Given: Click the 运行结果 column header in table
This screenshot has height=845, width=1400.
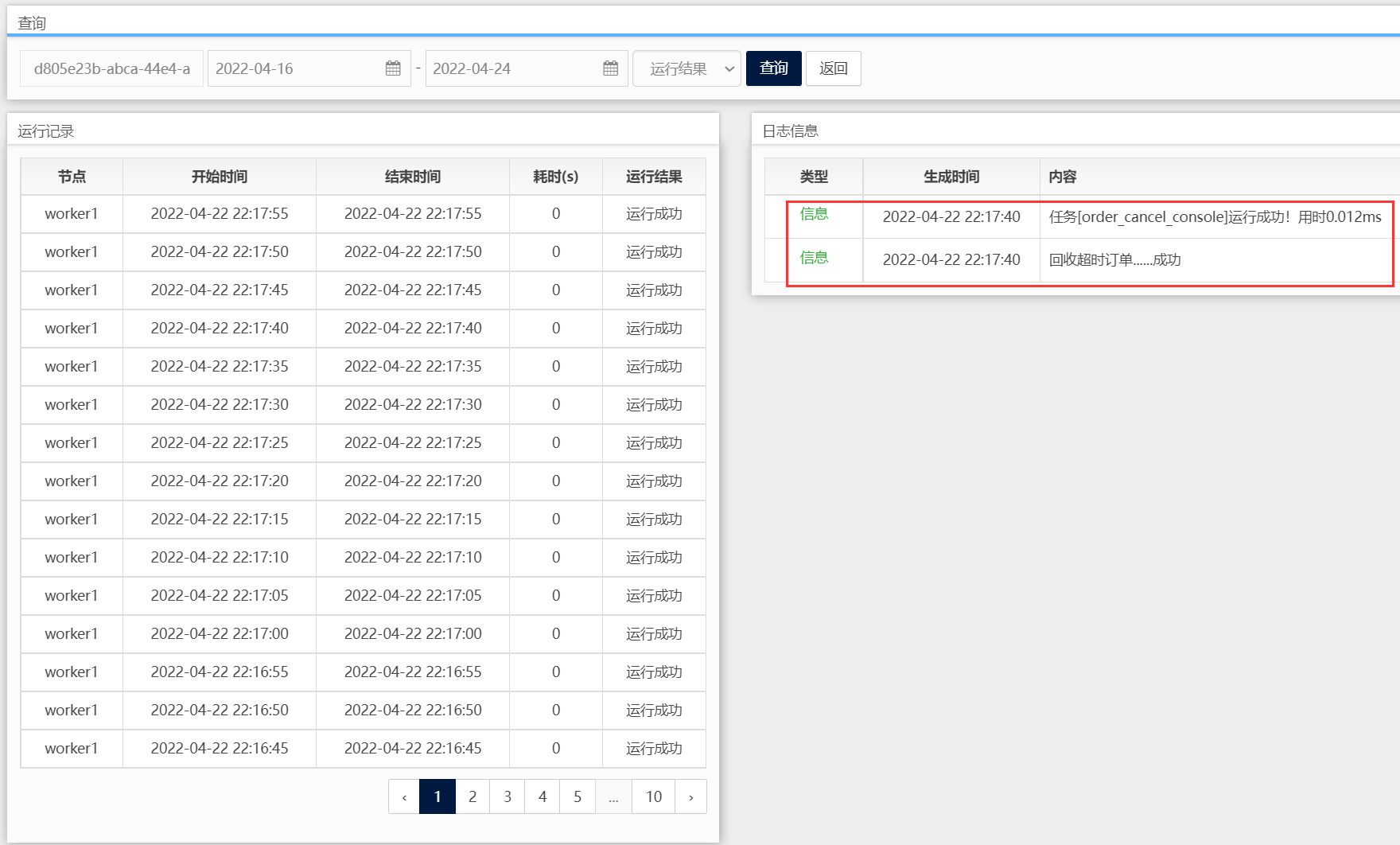Looking at the screenshot, I should point(654,177).
